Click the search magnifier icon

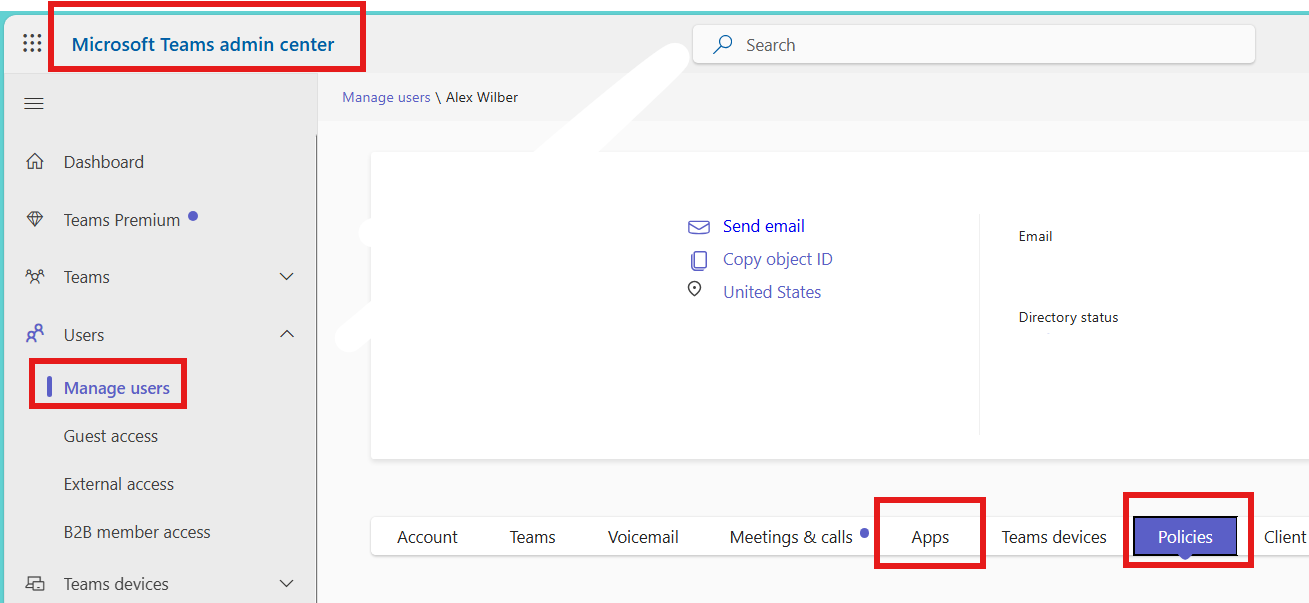click(x=723, y=45)
